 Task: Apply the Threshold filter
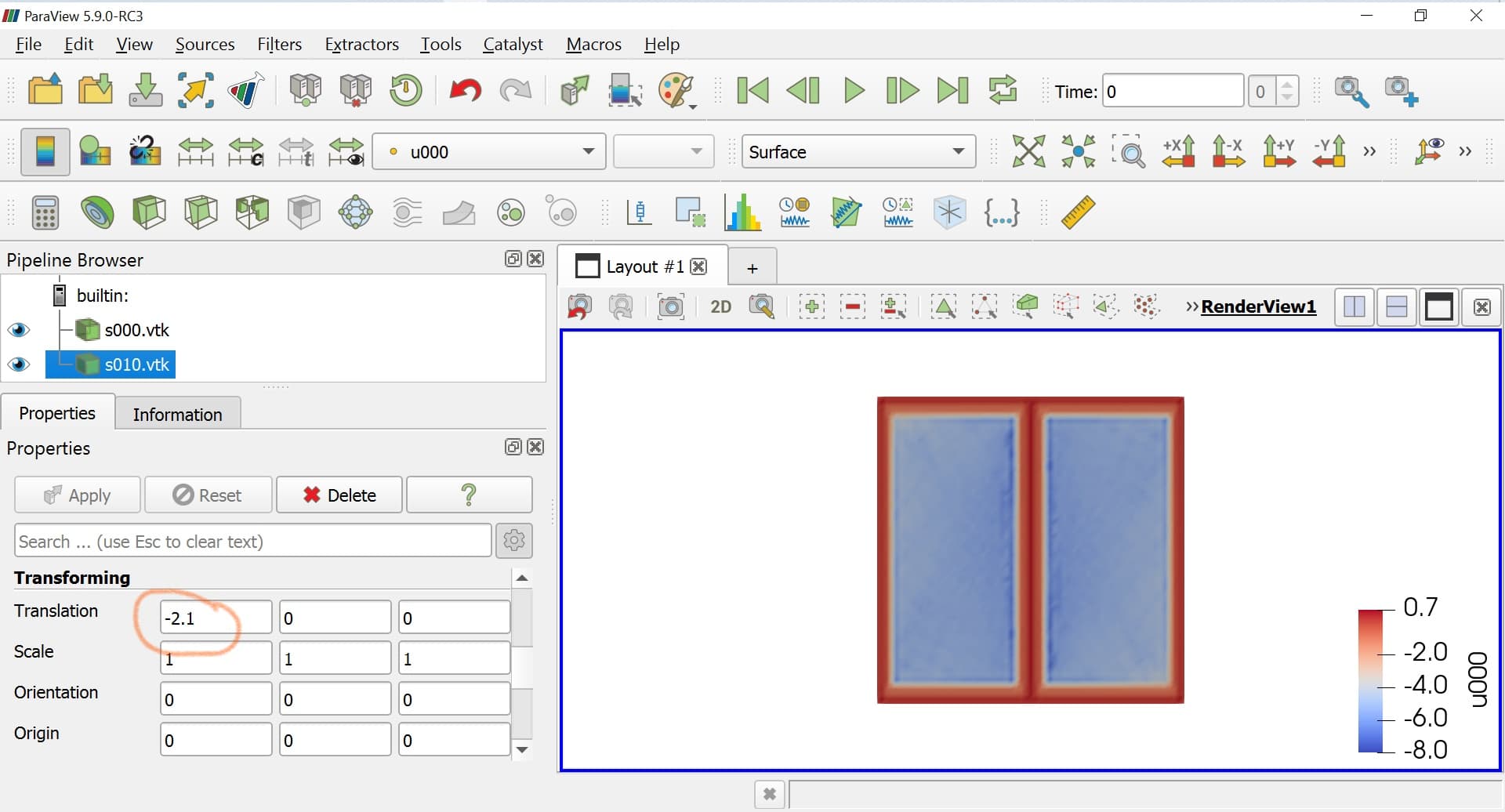coord(252,212)
